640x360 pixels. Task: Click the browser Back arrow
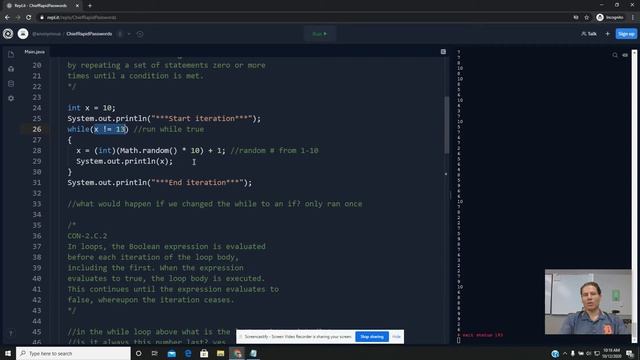pyautogui.click(x=7, y=18)
